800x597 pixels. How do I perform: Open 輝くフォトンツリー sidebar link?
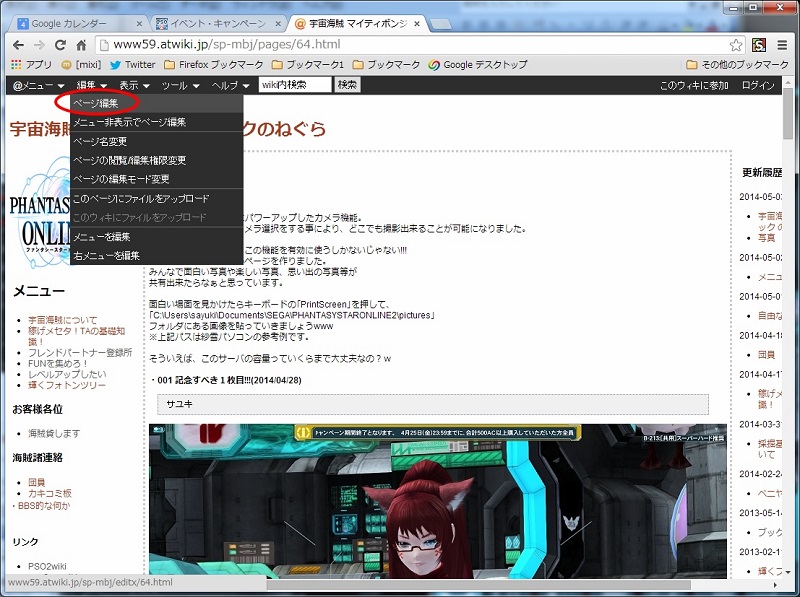click(67, 385)
